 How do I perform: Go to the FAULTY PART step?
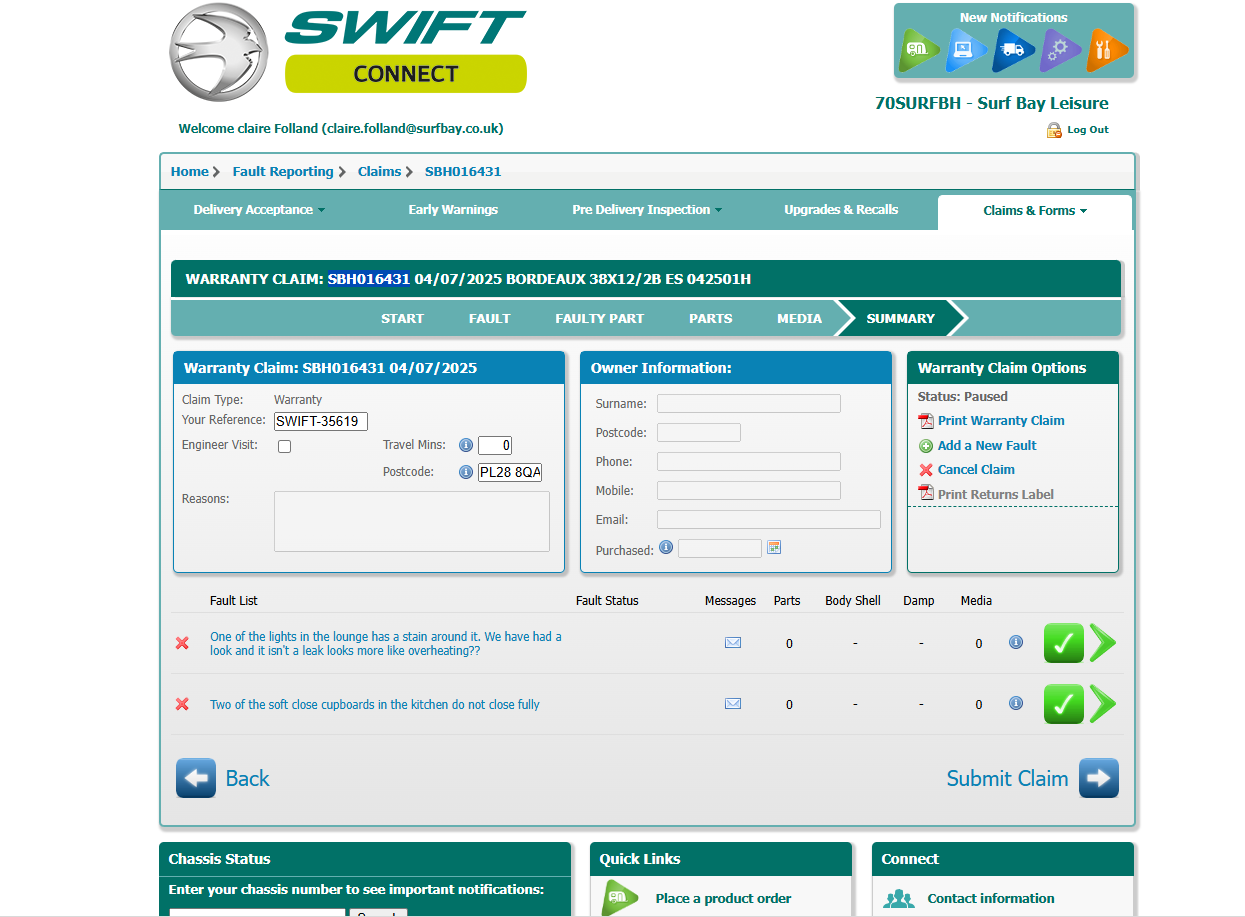599,318
